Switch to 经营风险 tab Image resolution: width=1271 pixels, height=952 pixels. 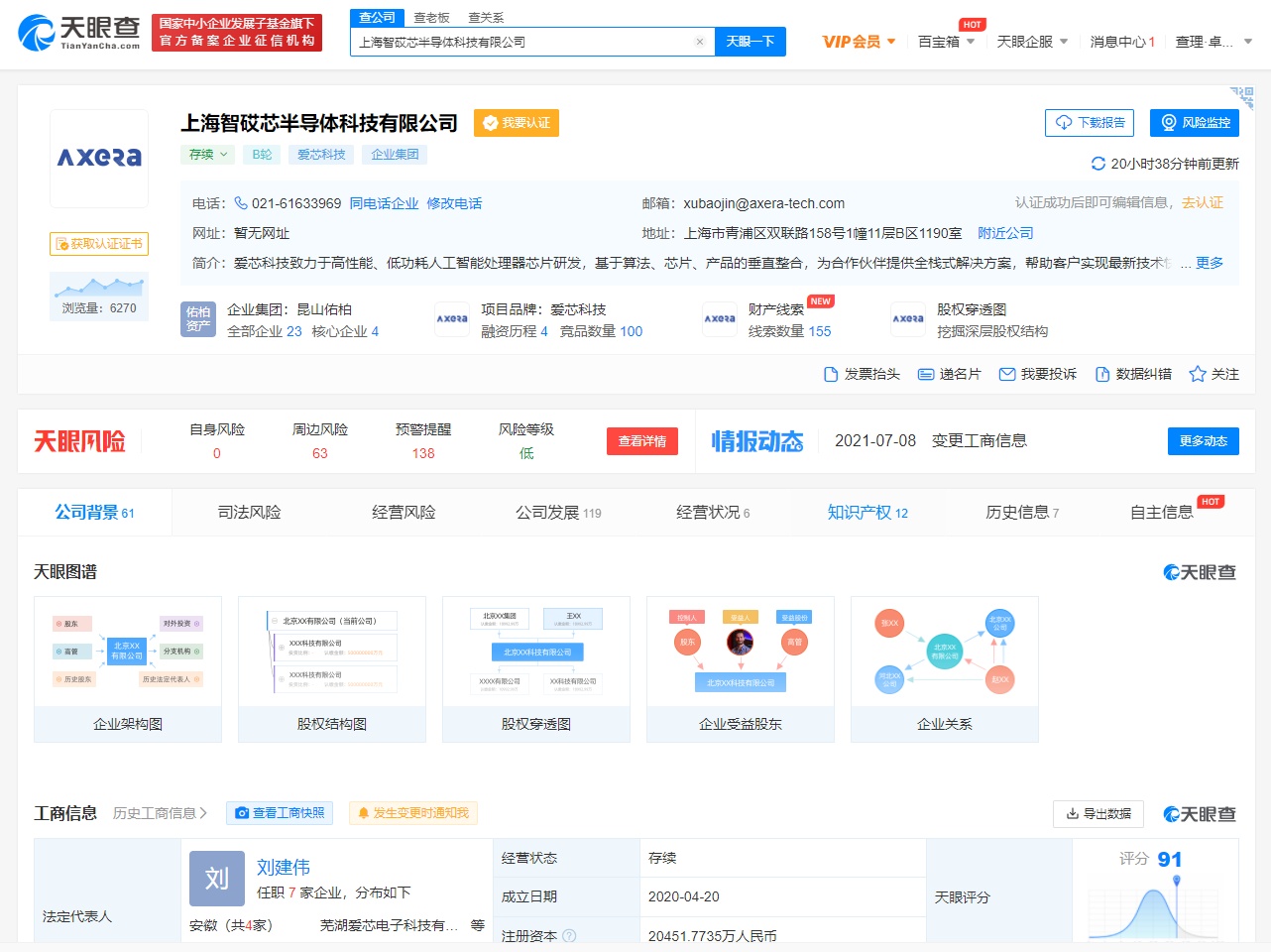[x=404, y=513]
